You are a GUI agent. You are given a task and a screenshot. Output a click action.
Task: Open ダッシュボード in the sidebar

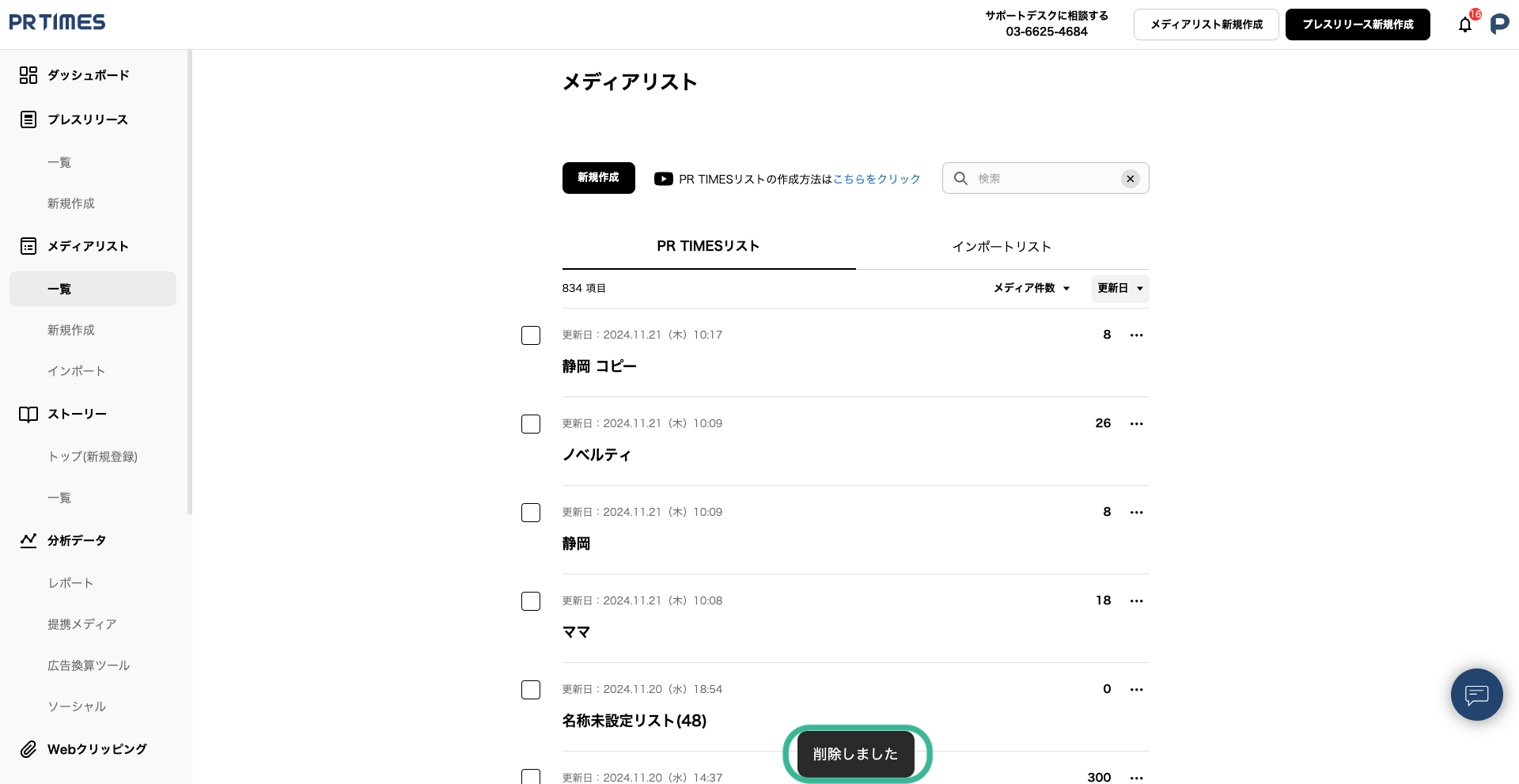(x=88, y=75)
